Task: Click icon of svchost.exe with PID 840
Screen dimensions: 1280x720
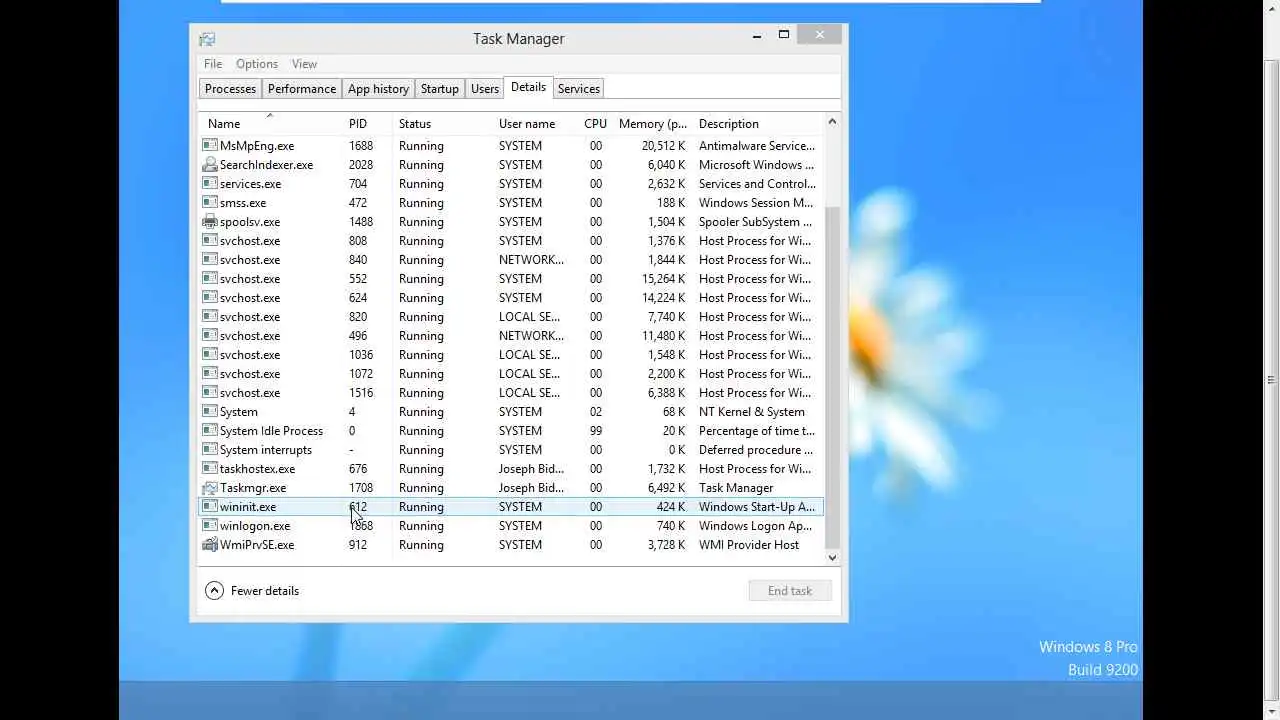Action: pos(210,259)
